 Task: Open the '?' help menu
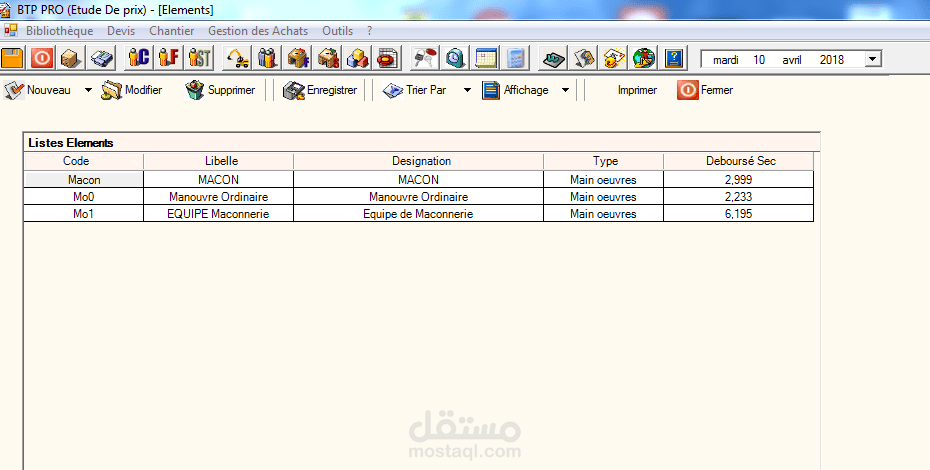coord(370,31)
